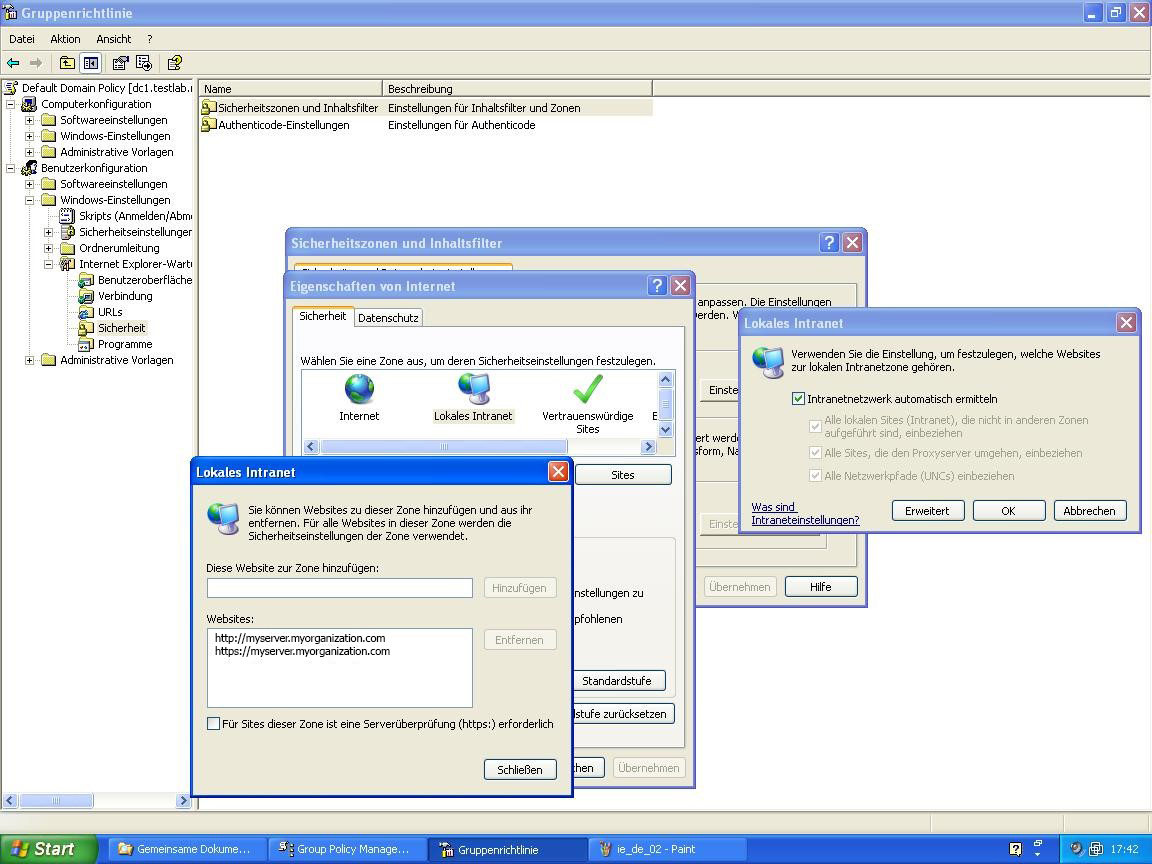This screenshot has width=1152, height=864.
Task: Click the Back arrow toolbar icon
Action: [x=14, y=63]
